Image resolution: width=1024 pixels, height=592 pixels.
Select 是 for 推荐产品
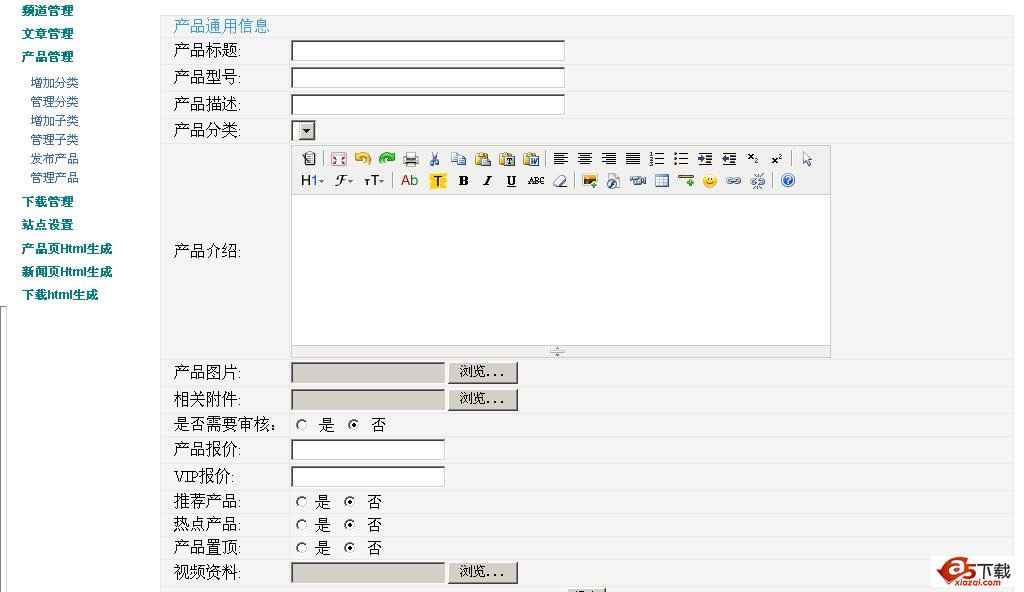point(301,502)
